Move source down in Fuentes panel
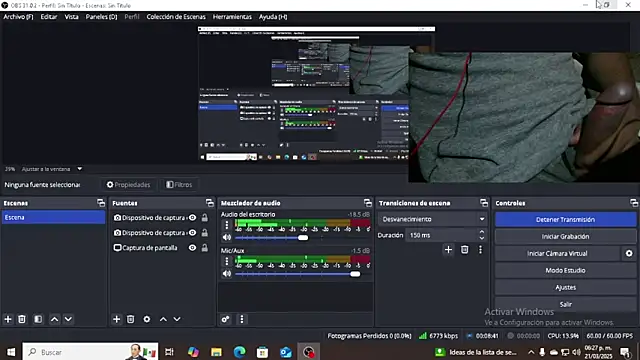This screenshot has width=640, height=360. 177,319
